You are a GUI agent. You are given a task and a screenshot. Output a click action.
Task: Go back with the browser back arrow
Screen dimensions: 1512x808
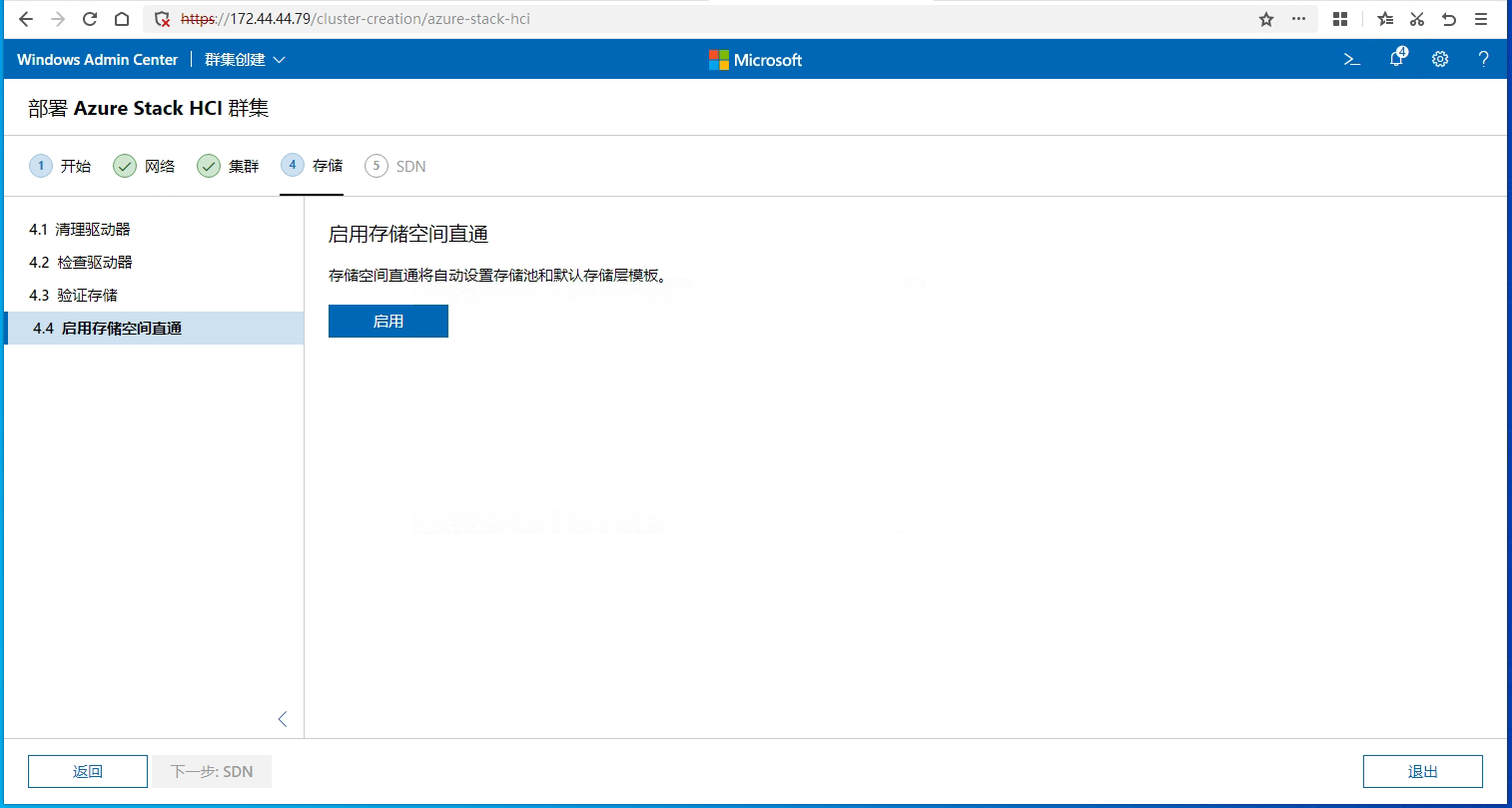tap(26, 19)
